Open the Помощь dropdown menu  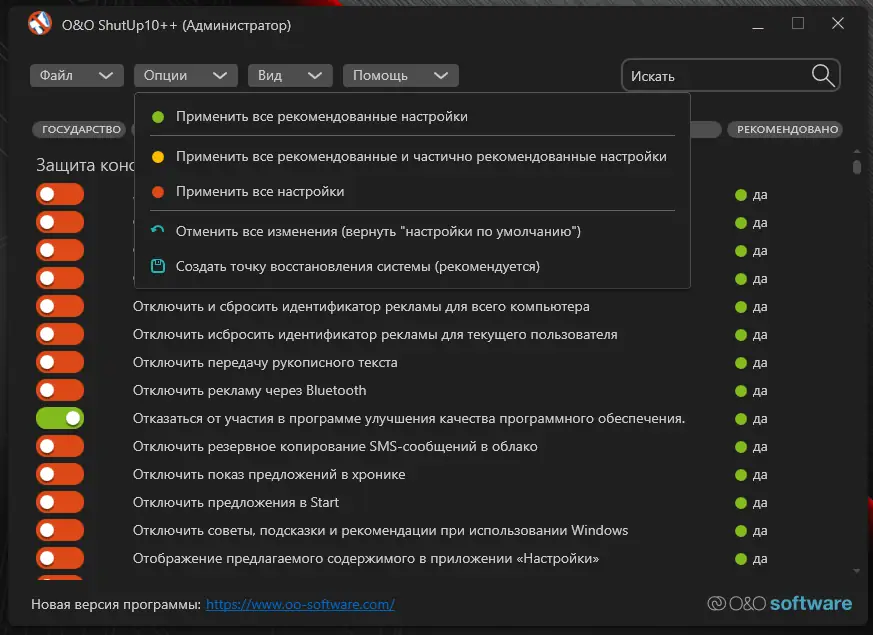(x=400, y=75)
